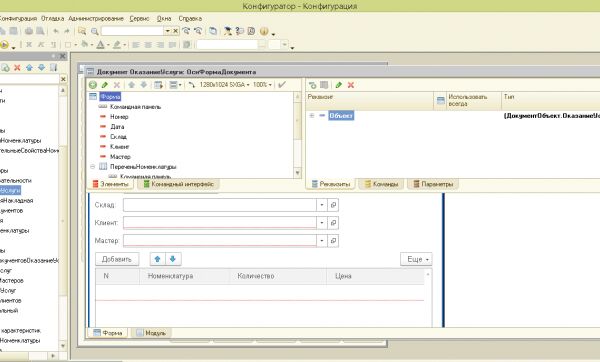Collapse the ПереченьНоменклатуры tree node
This screenshot has width=600, height=362.
(93, 166)
